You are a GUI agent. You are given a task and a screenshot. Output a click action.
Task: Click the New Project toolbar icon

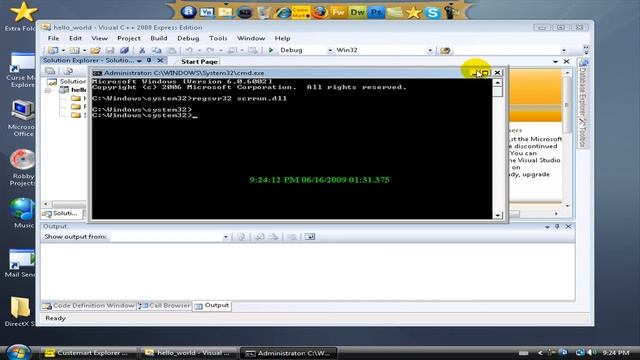(x=53, y=50)
